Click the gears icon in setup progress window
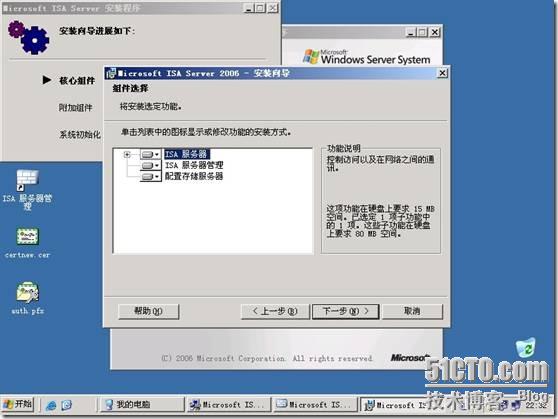 pos(28,37)
